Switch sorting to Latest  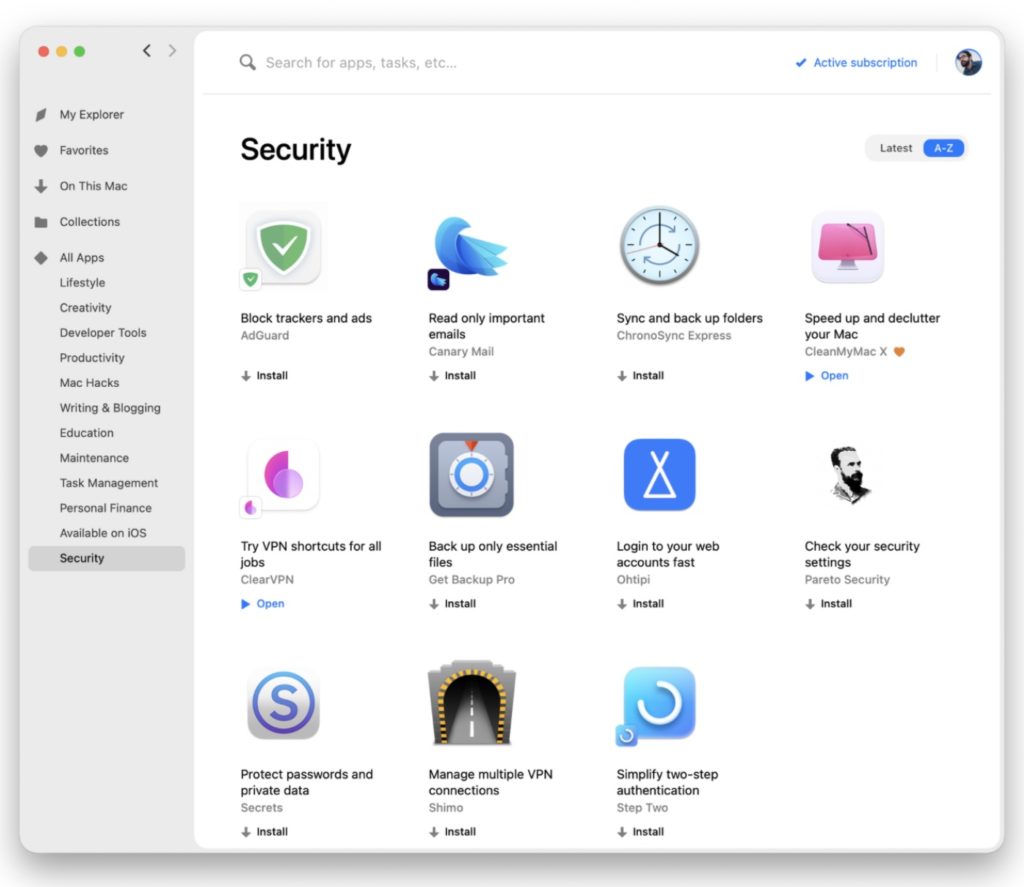895,148
